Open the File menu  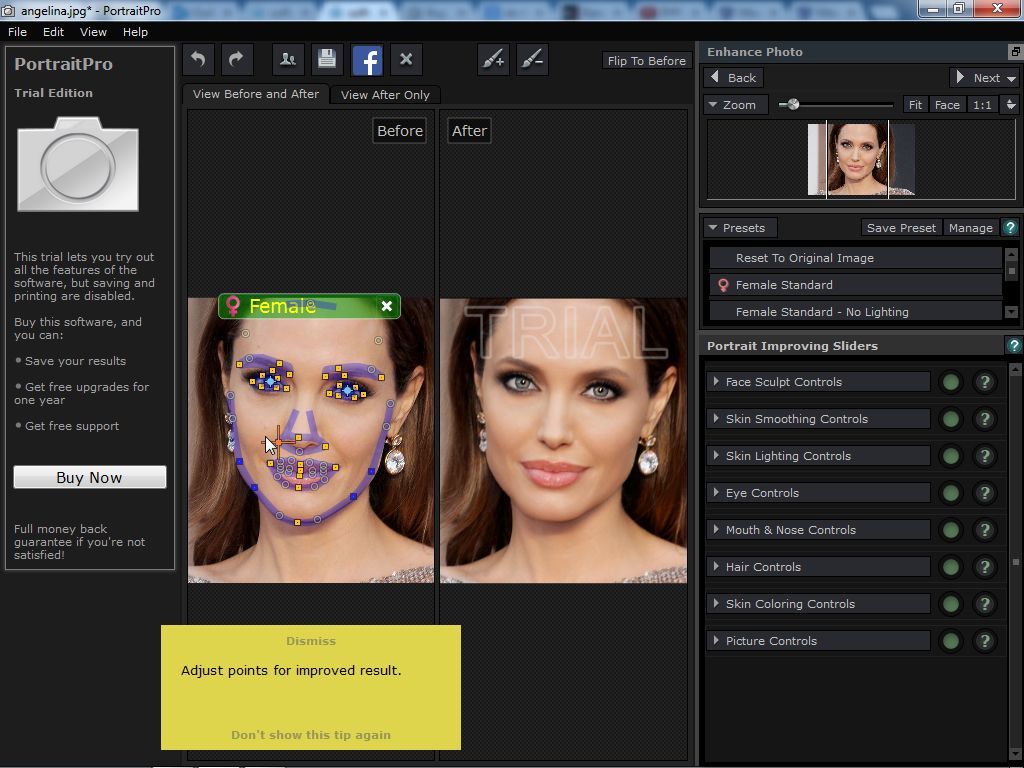point(17,32)
